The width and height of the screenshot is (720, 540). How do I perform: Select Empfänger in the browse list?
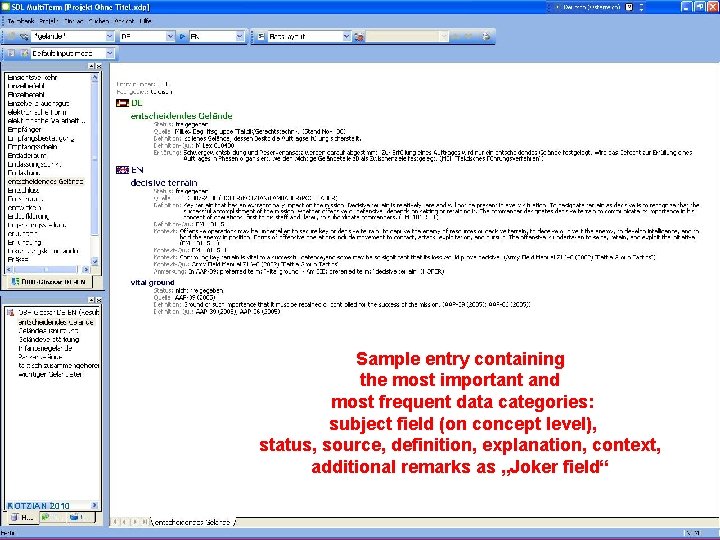point(24,129)
